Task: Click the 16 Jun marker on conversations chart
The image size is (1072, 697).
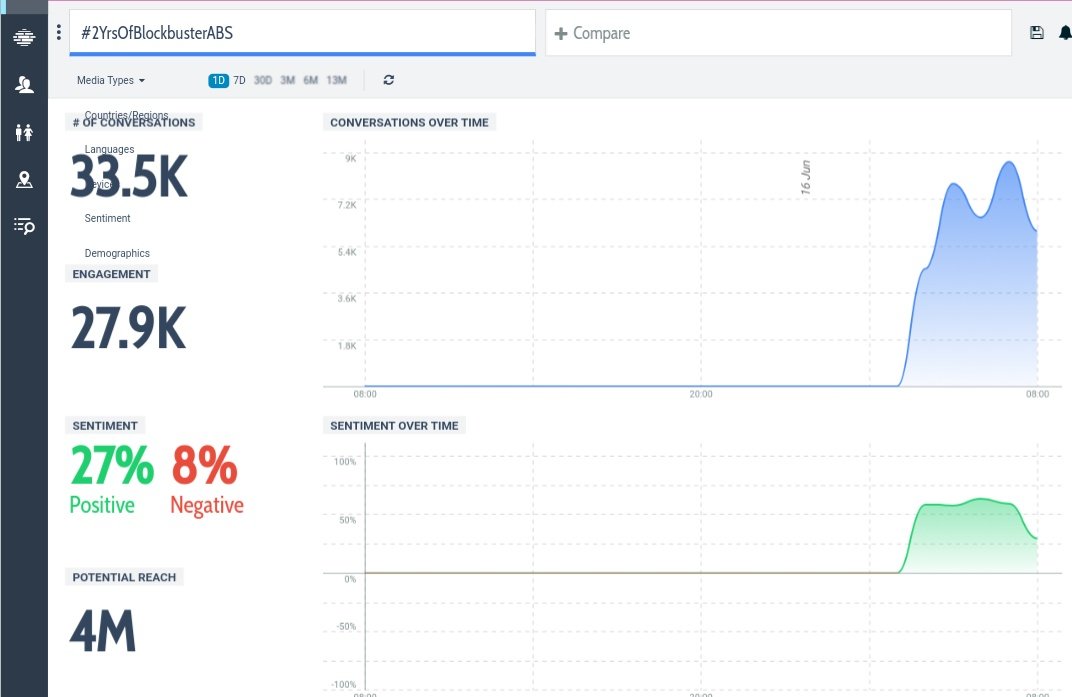Action: coord(805,177)
